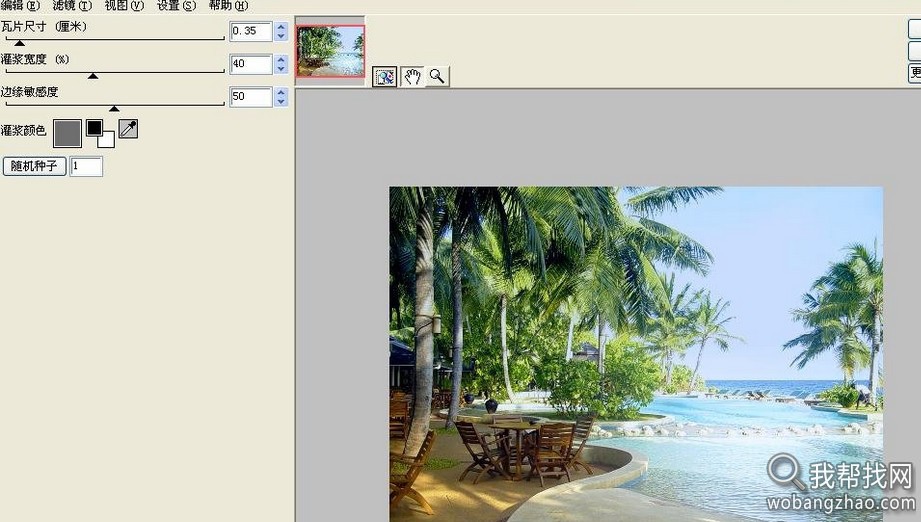Increase 边缘敏感度 with the up arrow
The width and height of the screenshot is (921, 522).
(x=281, y=93)
